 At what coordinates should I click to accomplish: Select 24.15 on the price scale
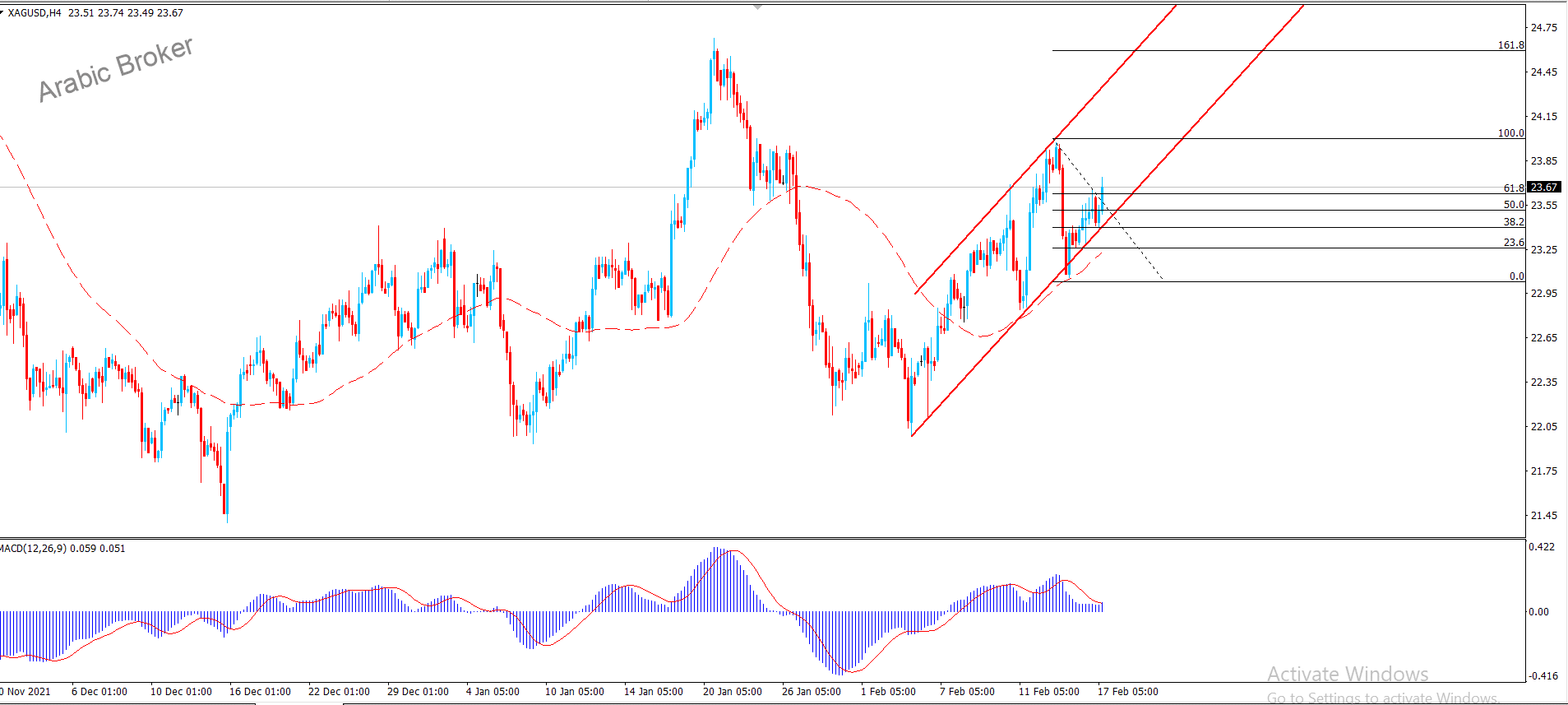(x=1543, y=117)
